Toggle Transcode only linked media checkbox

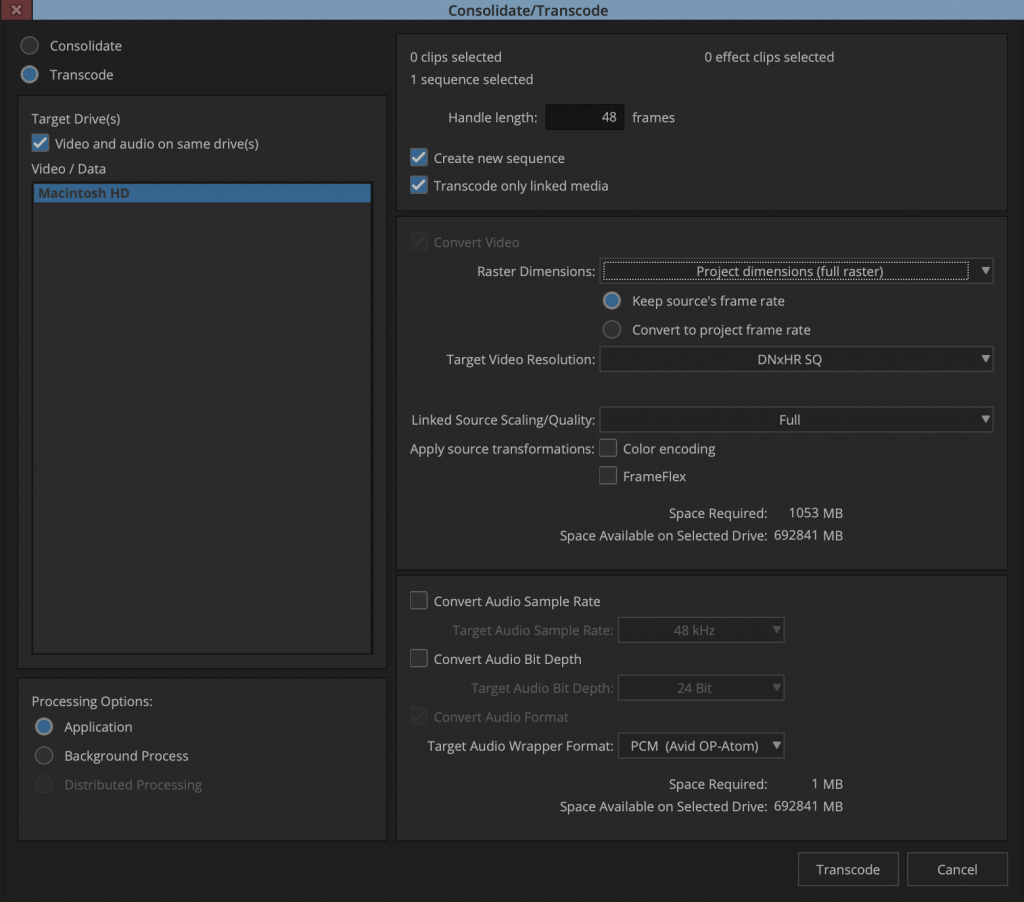[x=419, y=186]
